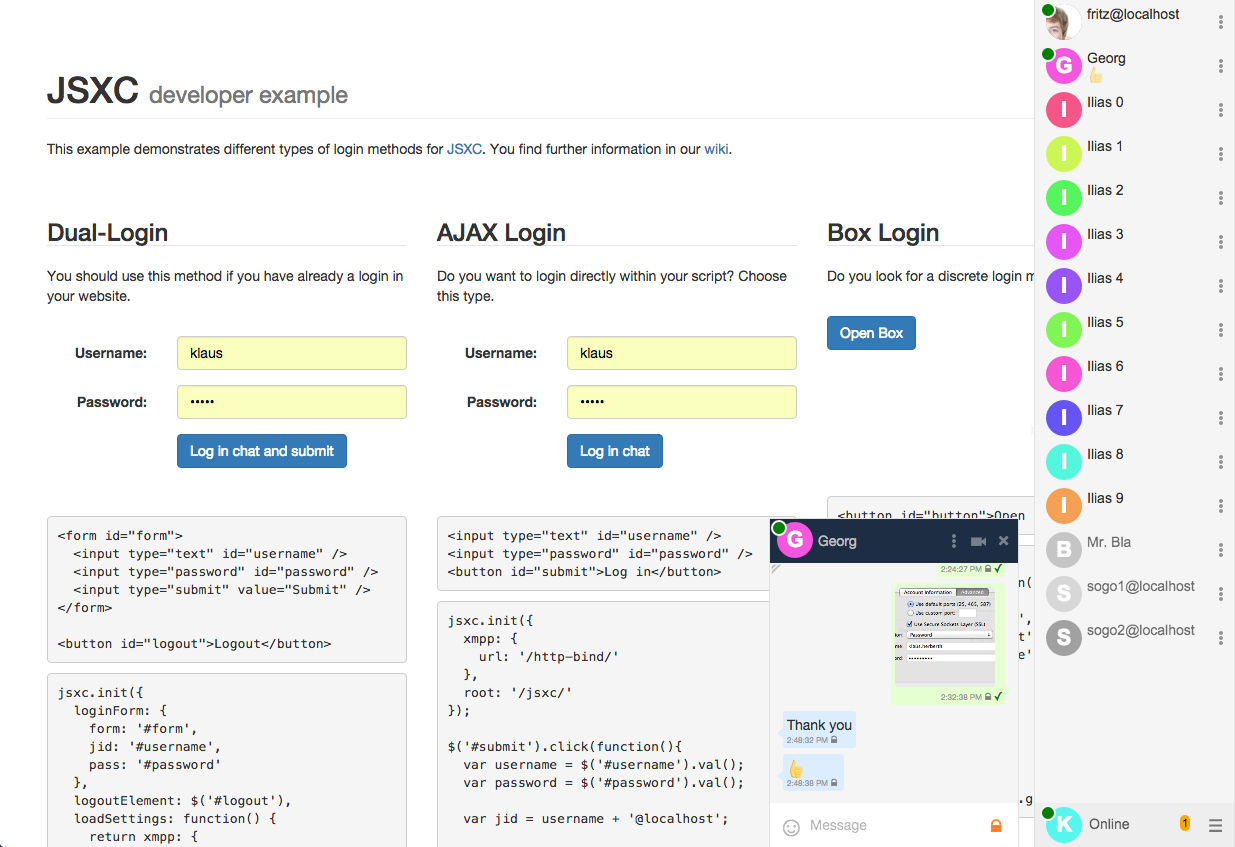Select the Ilias 4 contact name
The height and width of the screenshot is (847, 1235).
pos(1105,278)
